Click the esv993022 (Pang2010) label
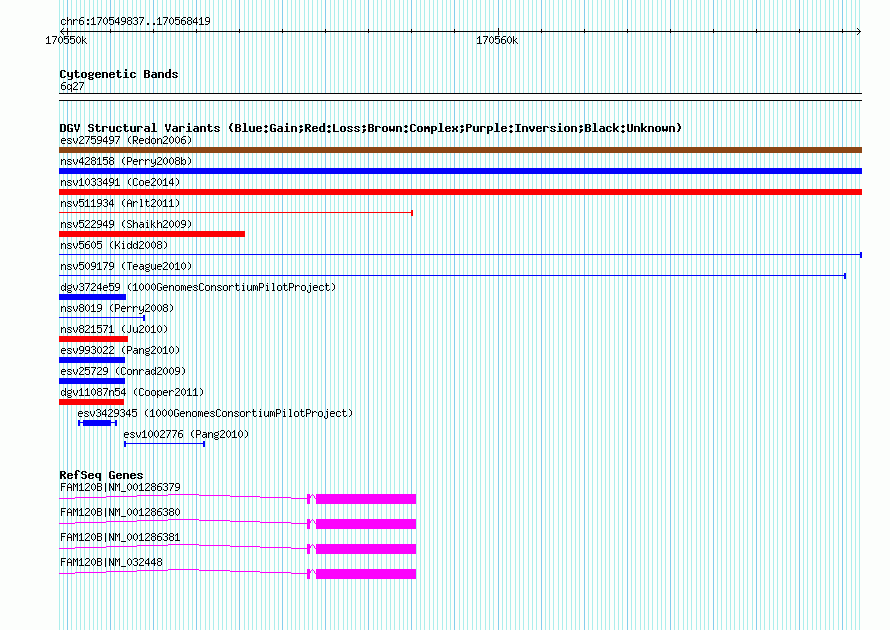Image resolution: width=890 pixels, height=630 pixels. [120, 350]
